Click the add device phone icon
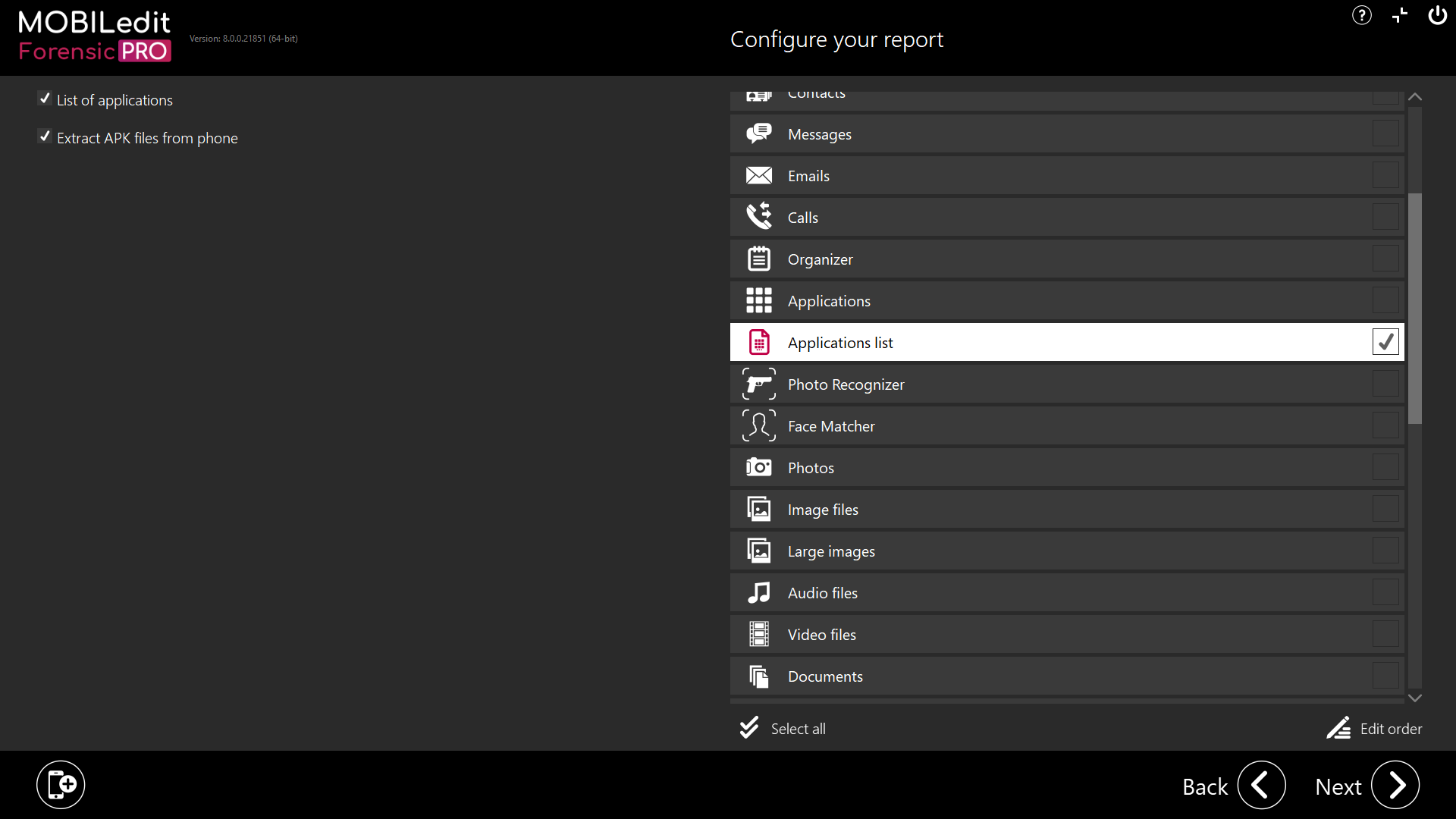Viewport: 1456px width, 819px height. [61, 784]
